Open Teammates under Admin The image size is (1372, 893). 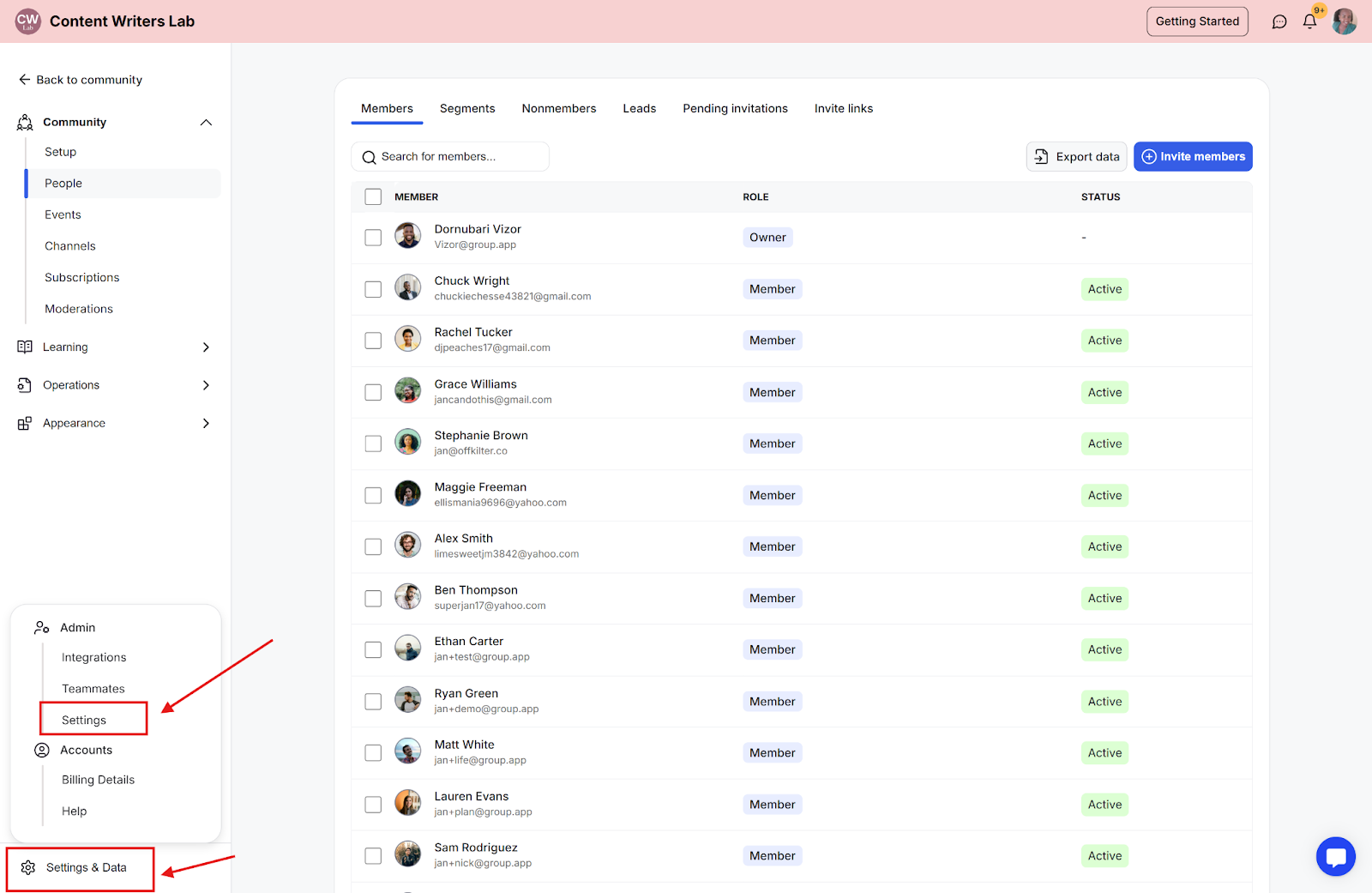click(93, 689)
